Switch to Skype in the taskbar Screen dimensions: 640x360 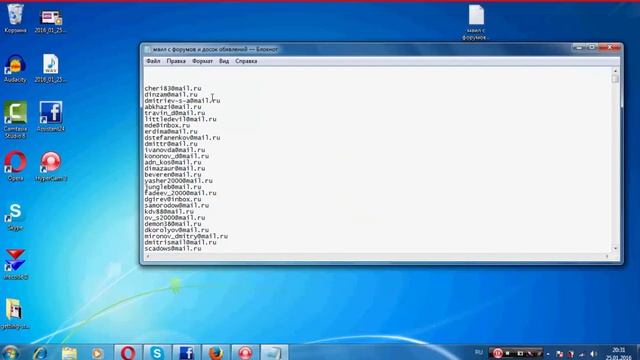coord(157,353)
